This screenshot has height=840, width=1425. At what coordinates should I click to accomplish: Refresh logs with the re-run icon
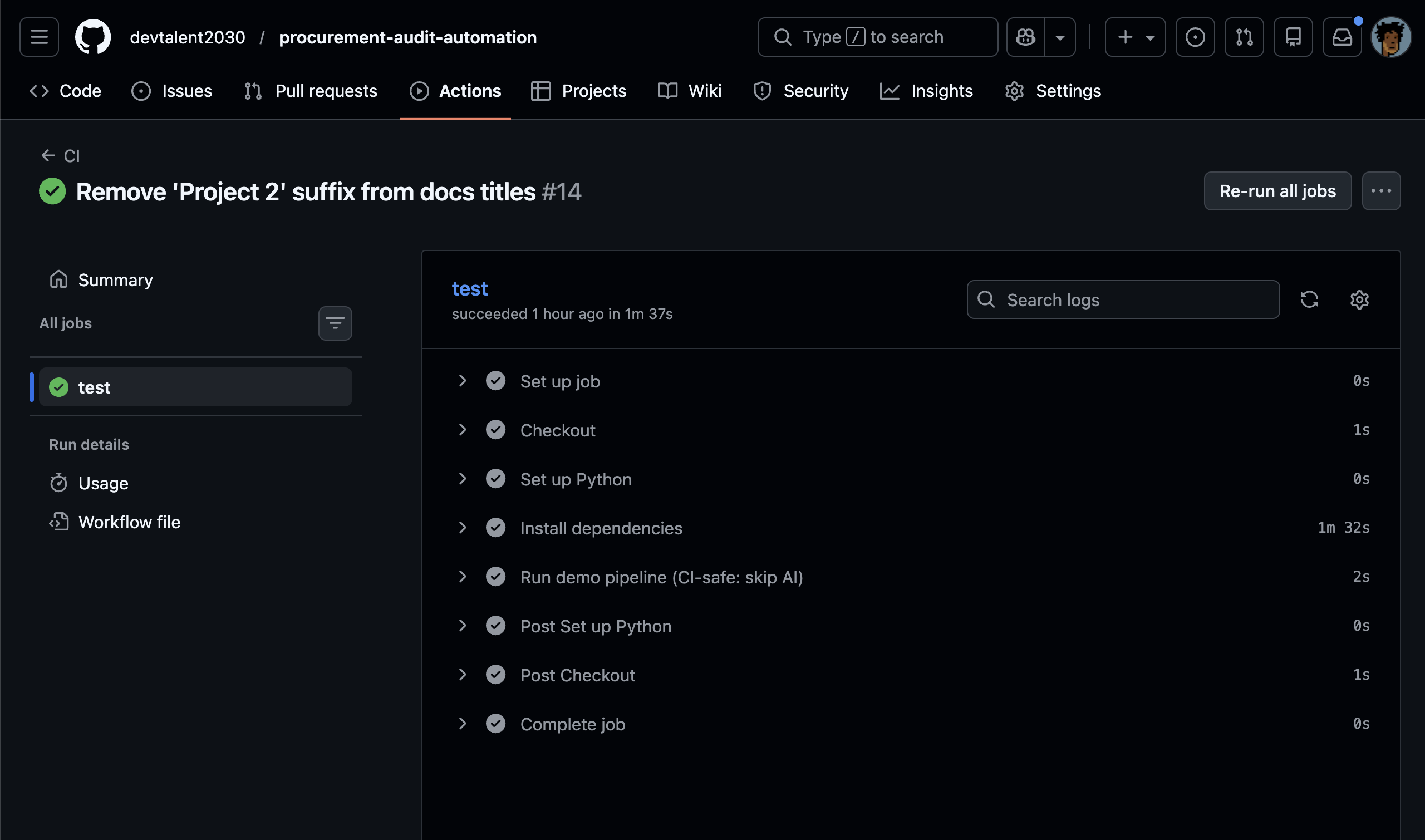(x=1309, y=299)
